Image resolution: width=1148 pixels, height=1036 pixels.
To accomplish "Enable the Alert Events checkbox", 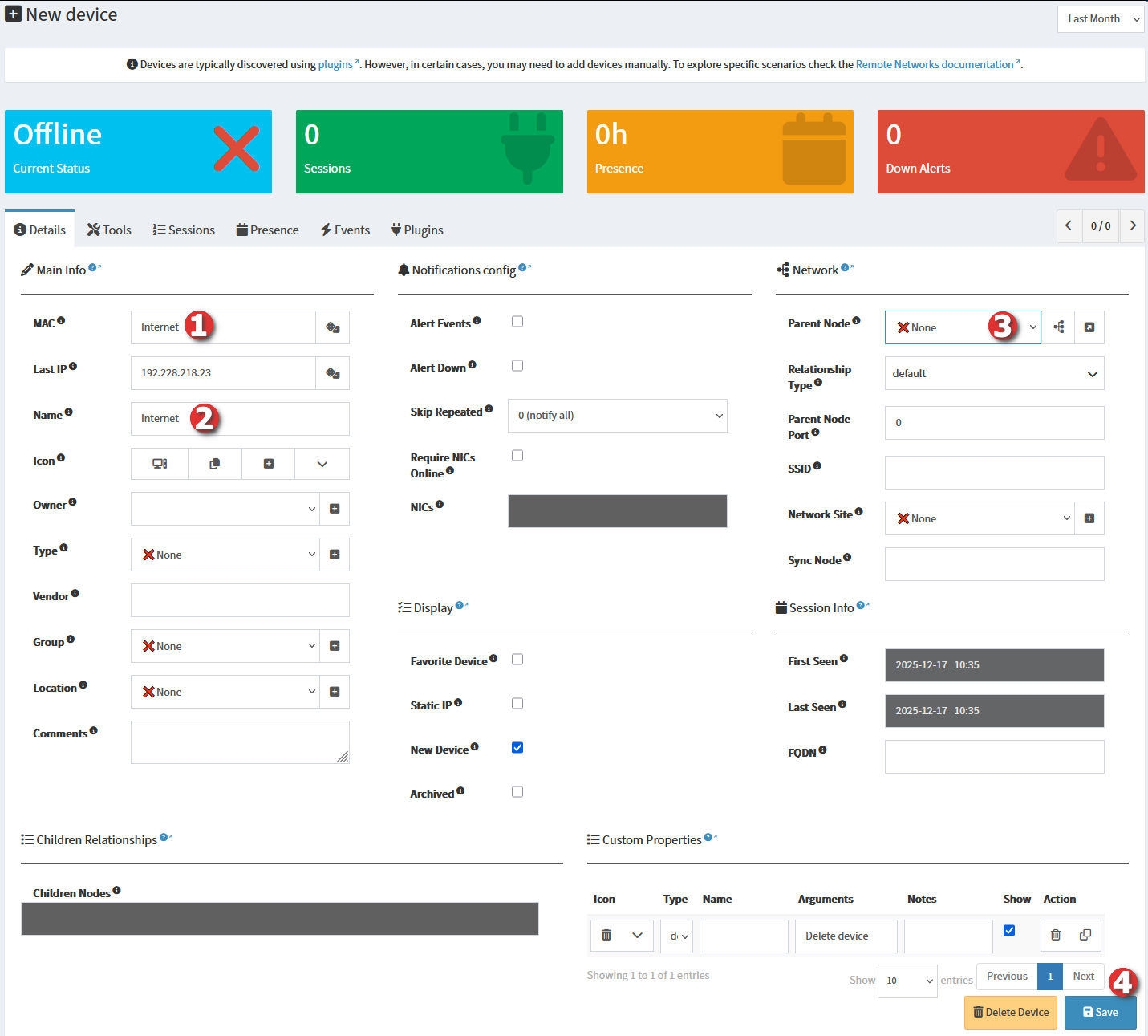I will click(517, 322).
